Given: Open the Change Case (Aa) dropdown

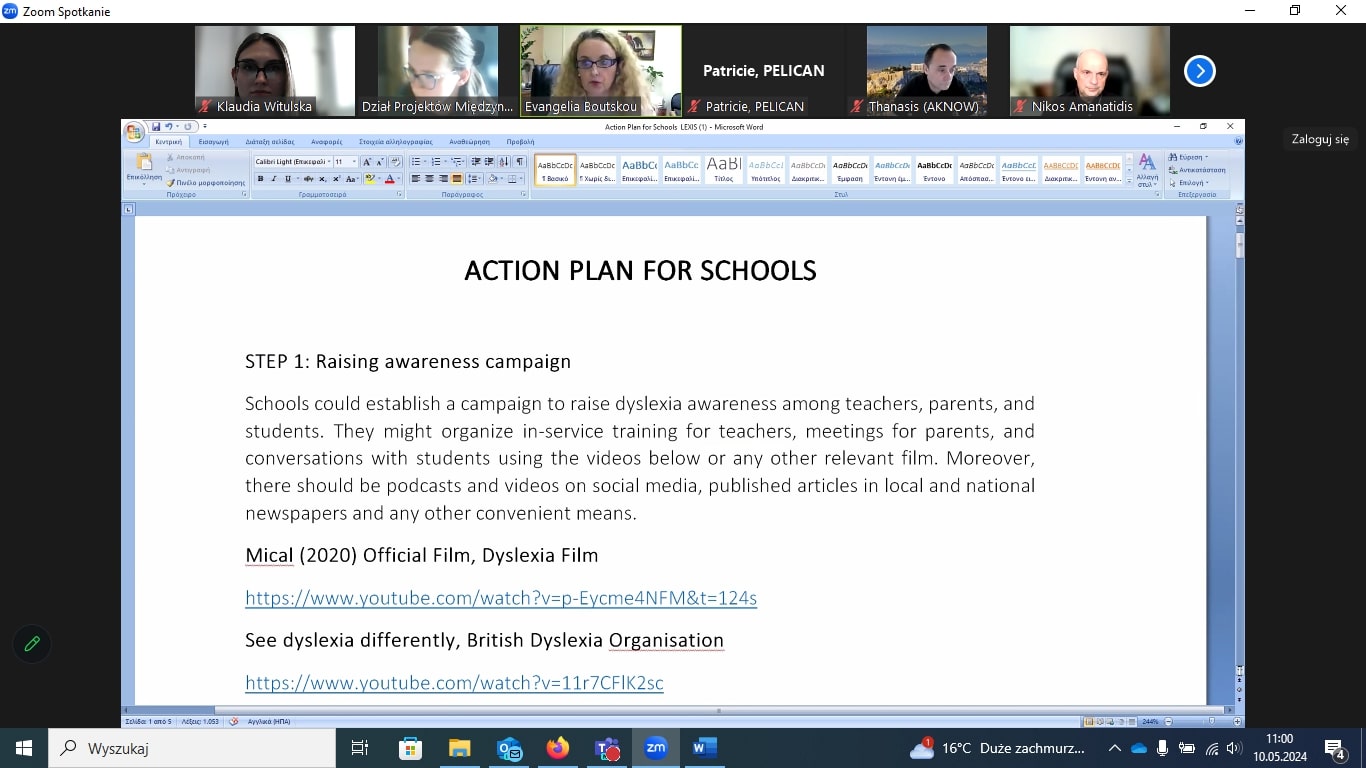Looking at the screenshot, I should click(351, 179).
